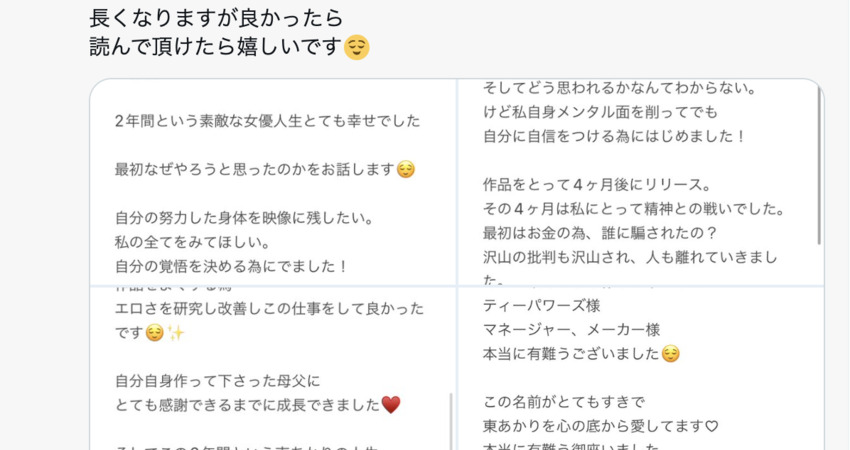Click the emoji after 本当に有難うございました

click(671, 353)
